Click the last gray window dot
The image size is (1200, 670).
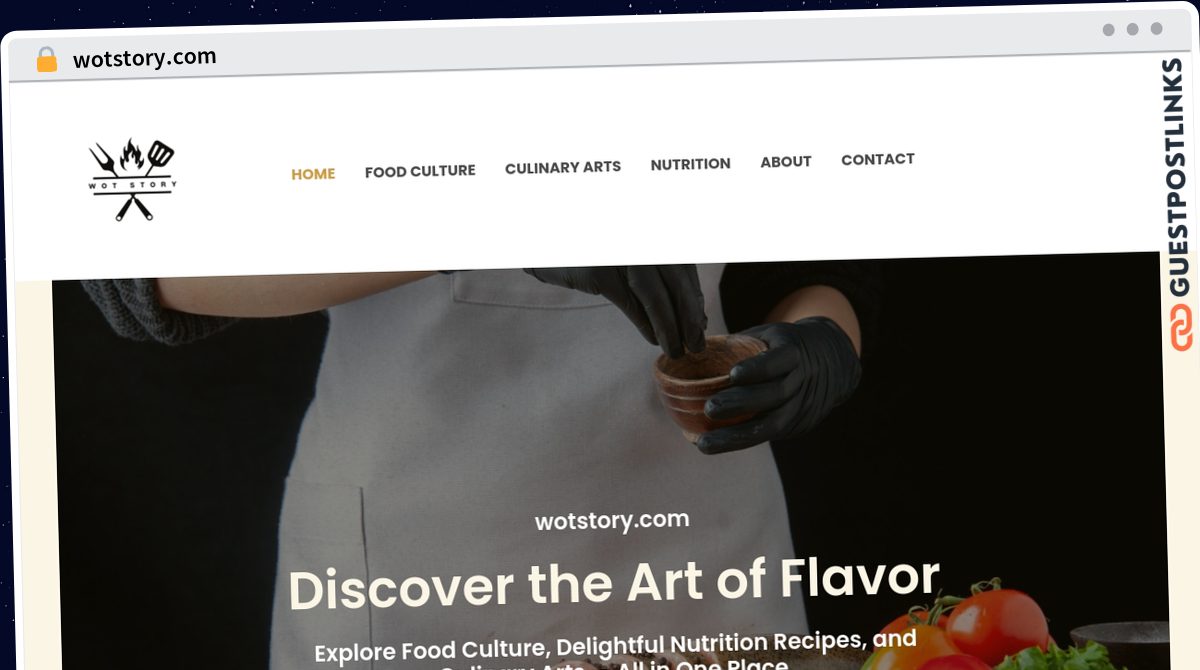[1157, 29]
